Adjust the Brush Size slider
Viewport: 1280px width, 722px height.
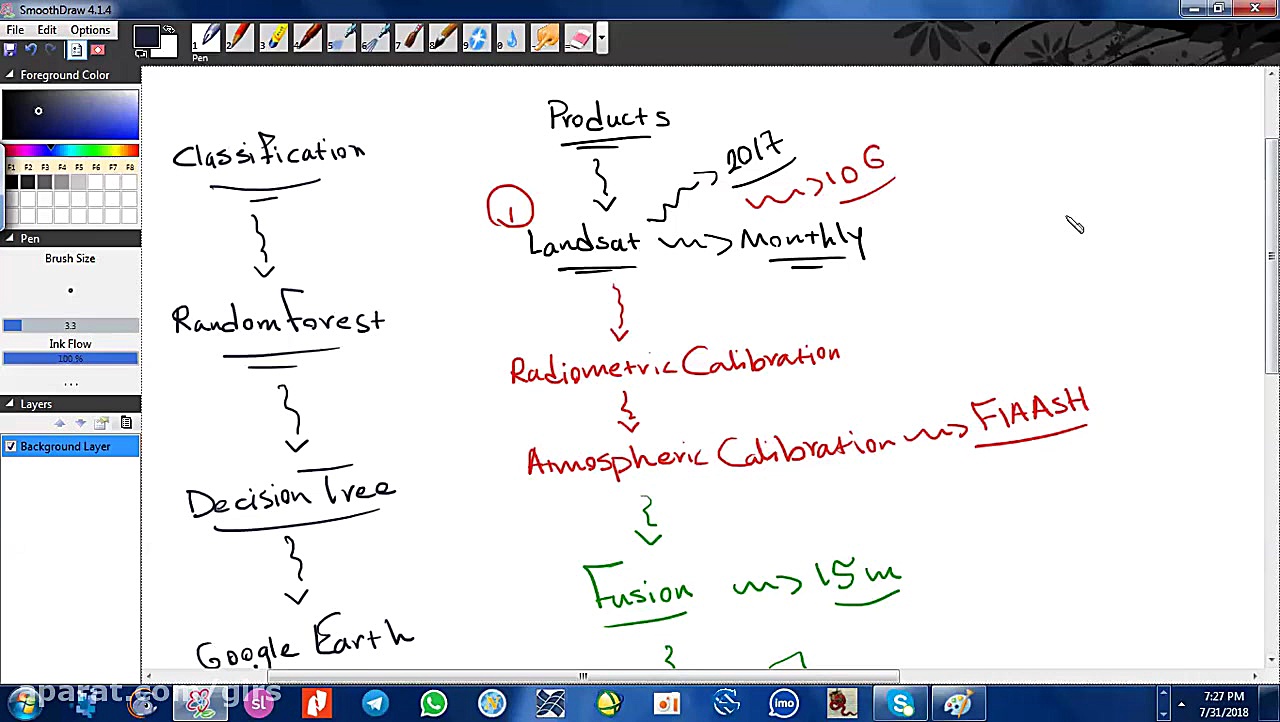coord(70,325)
